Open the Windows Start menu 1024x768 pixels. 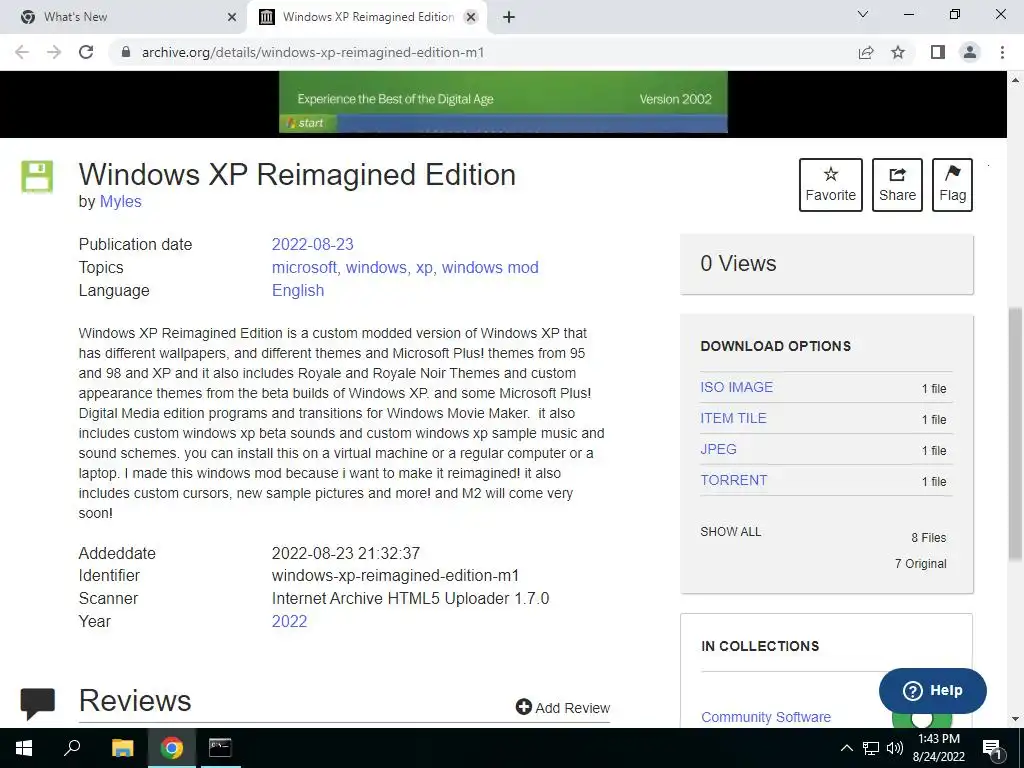click(x=24, y=748)
